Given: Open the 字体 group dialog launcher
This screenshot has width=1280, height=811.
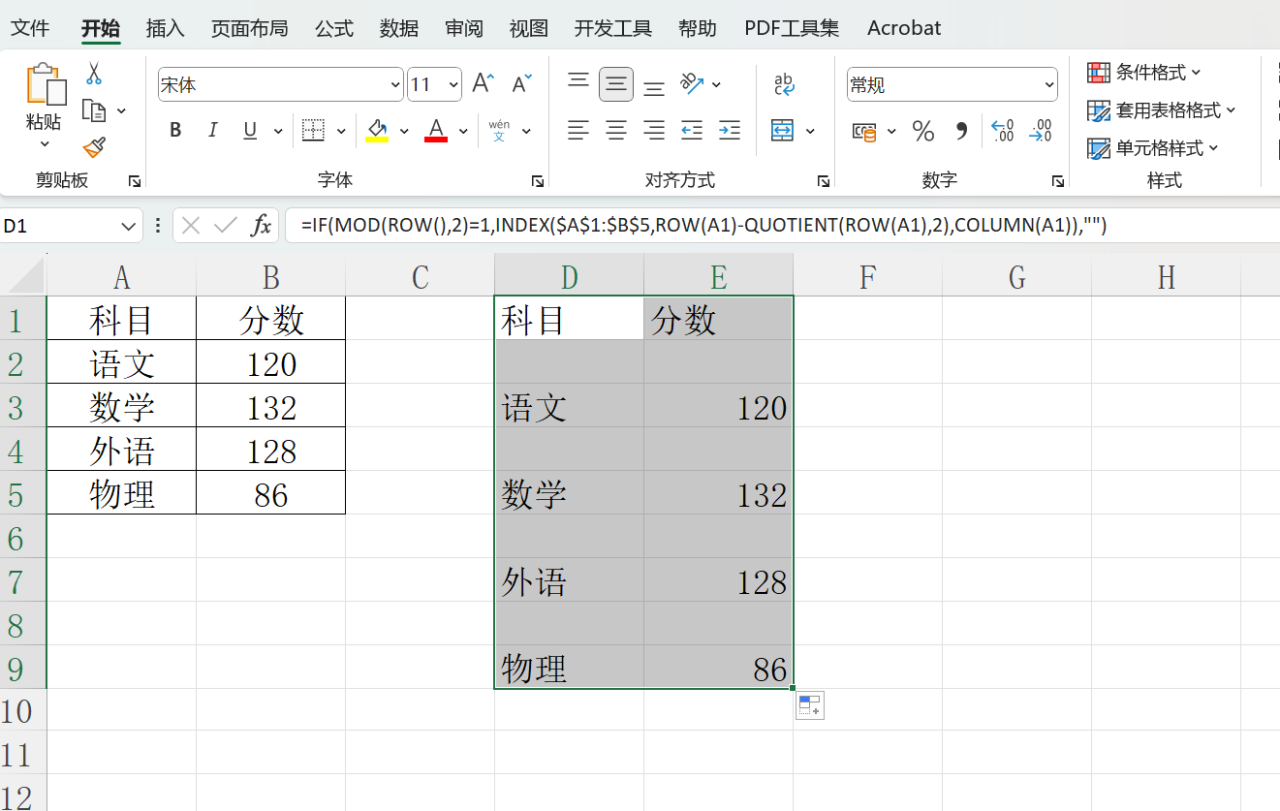Looking at the screenshot, I should click(x=537, y=181).
